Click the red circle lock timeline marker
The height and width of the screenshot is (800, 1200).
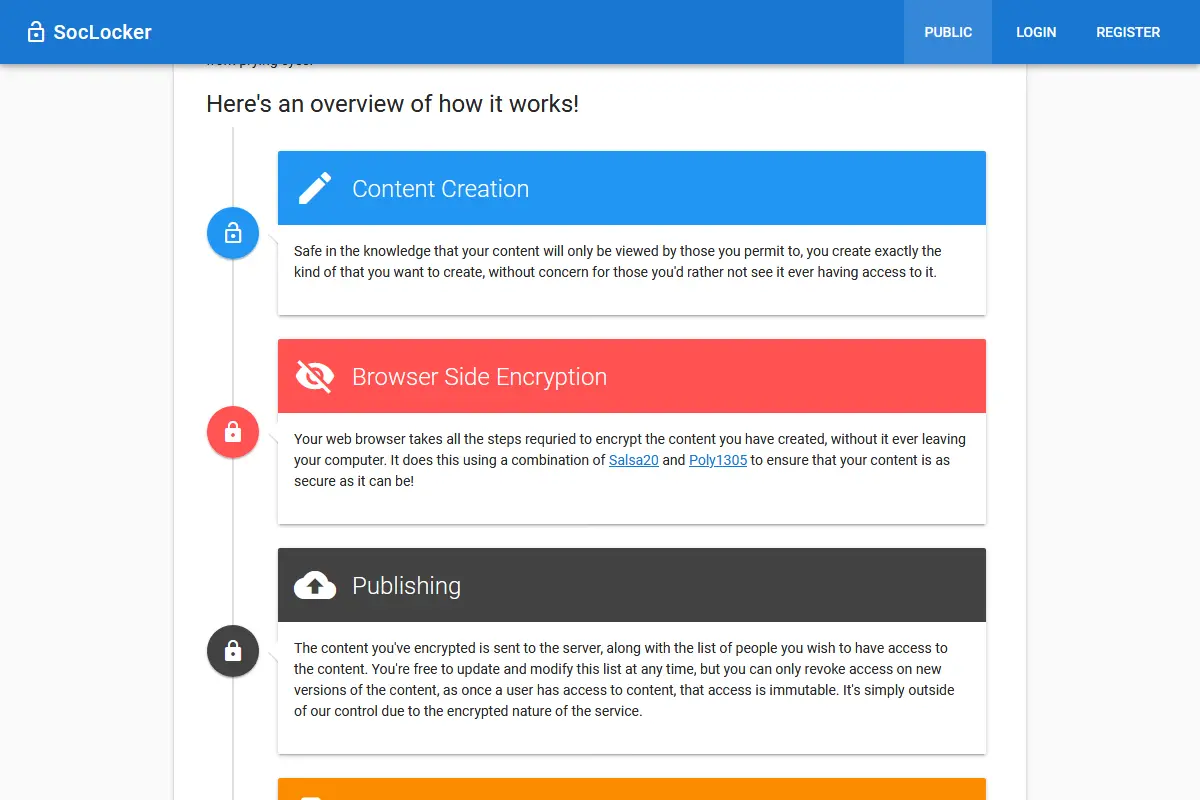pyautogui.click(x=233, y=432)
